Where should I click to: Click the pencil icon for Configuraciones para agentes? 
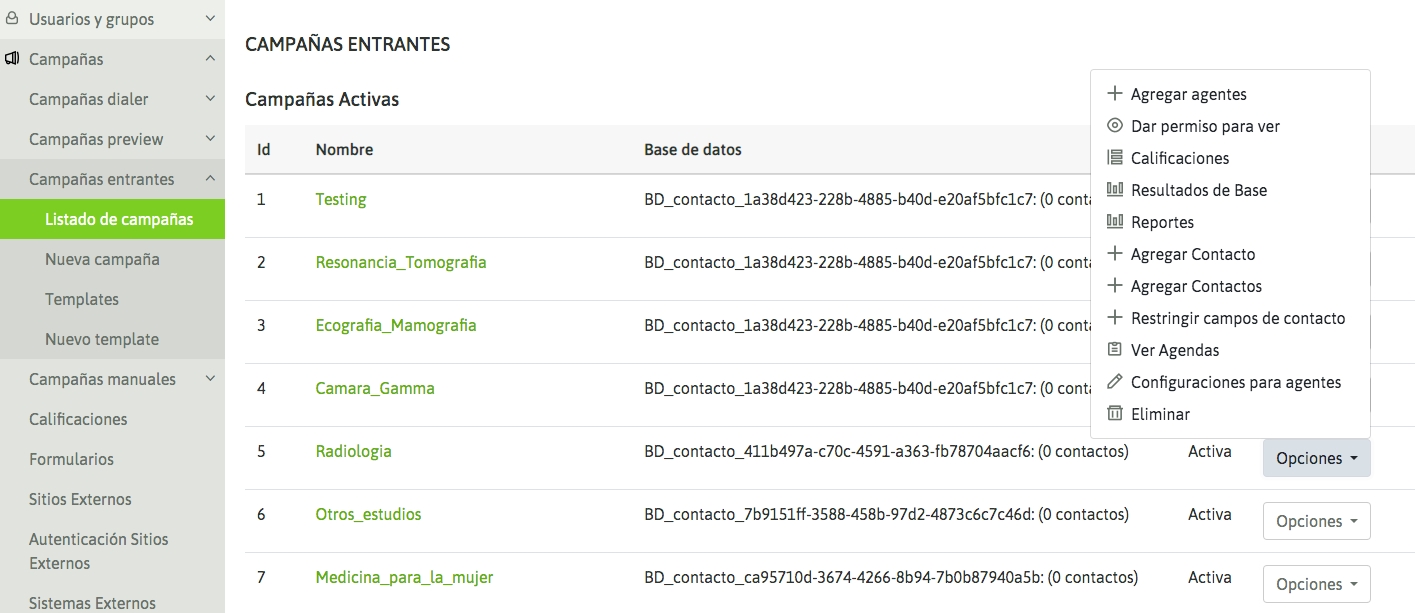pyautogui.click(x=1115, y=382)
